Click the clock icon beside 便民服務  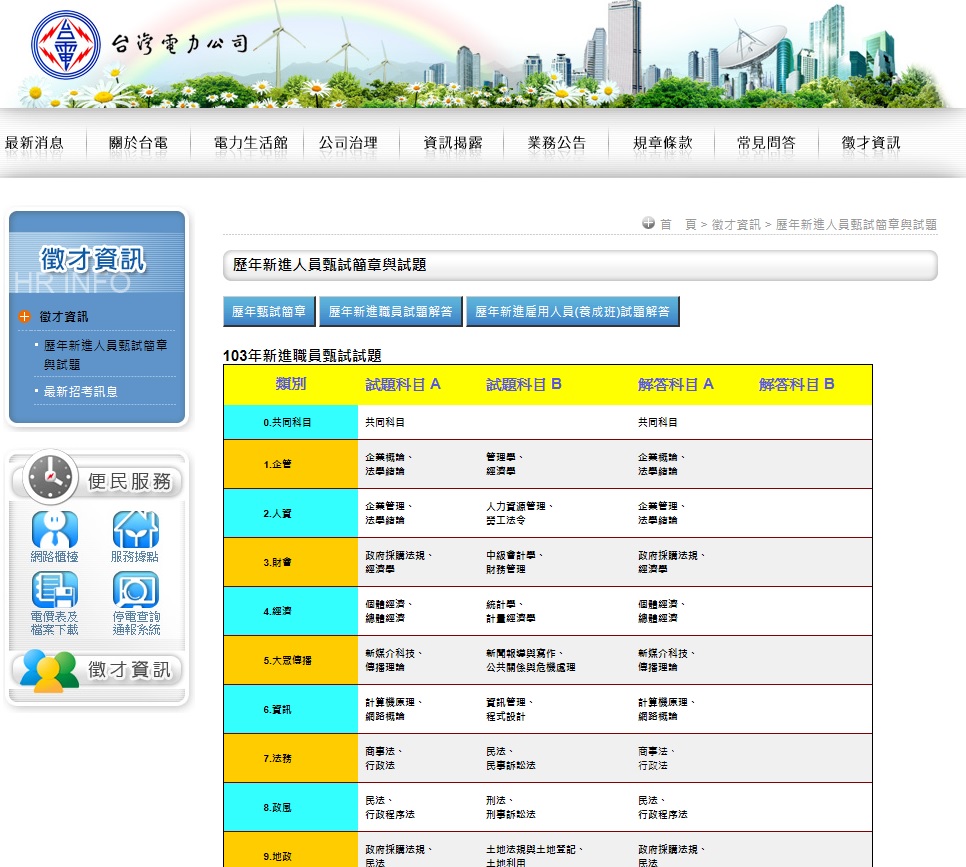pyautogui.click(x=51, y=477)
